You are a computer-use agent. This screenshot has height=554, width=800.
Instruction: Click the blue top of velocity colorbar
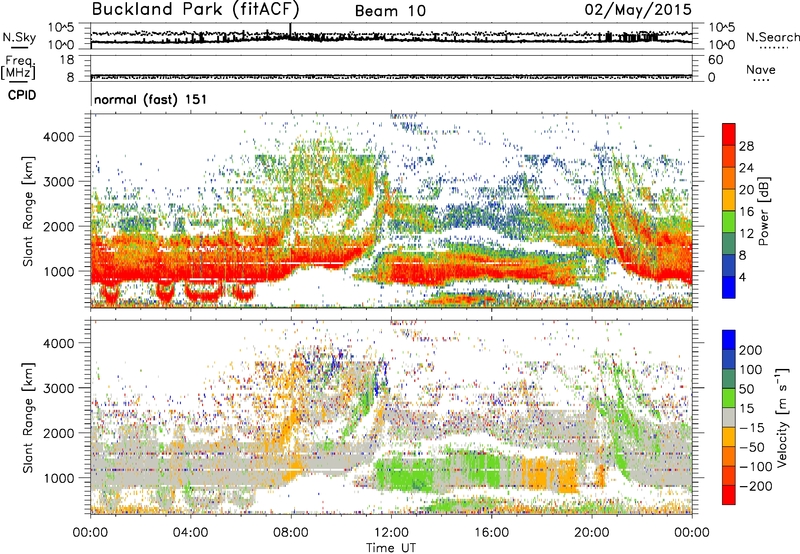(x=729, y=340)
